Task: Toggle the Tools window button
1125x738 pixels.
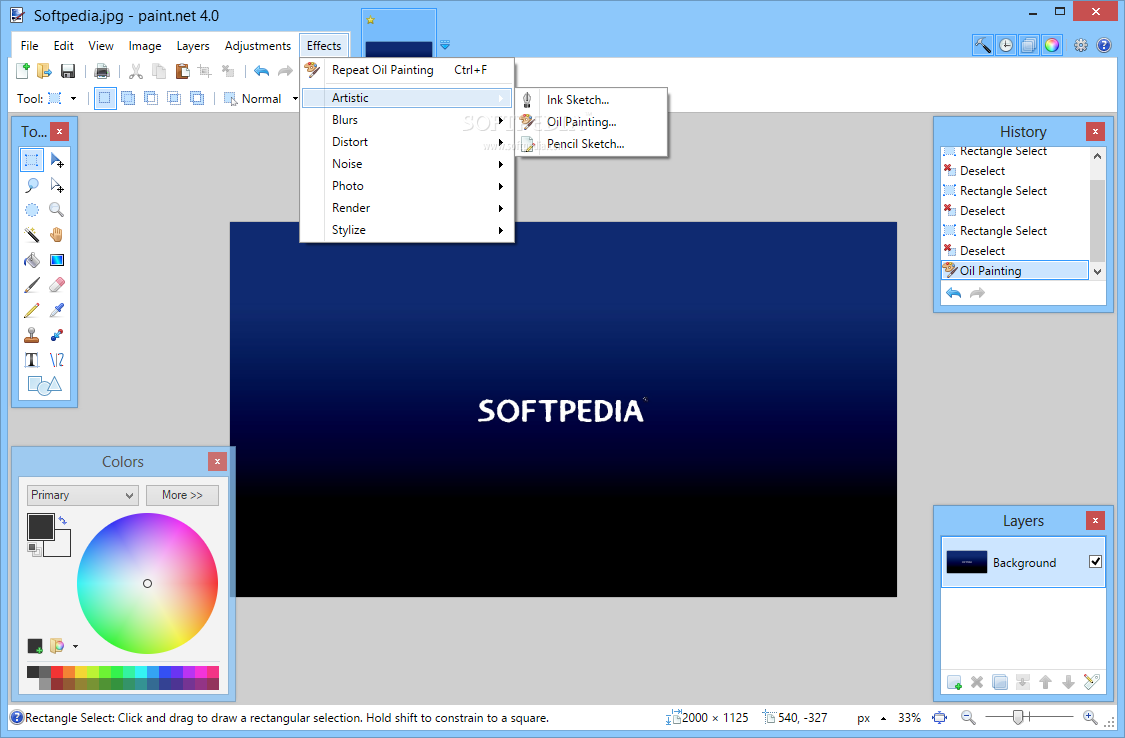Action: tap(983, 45)
